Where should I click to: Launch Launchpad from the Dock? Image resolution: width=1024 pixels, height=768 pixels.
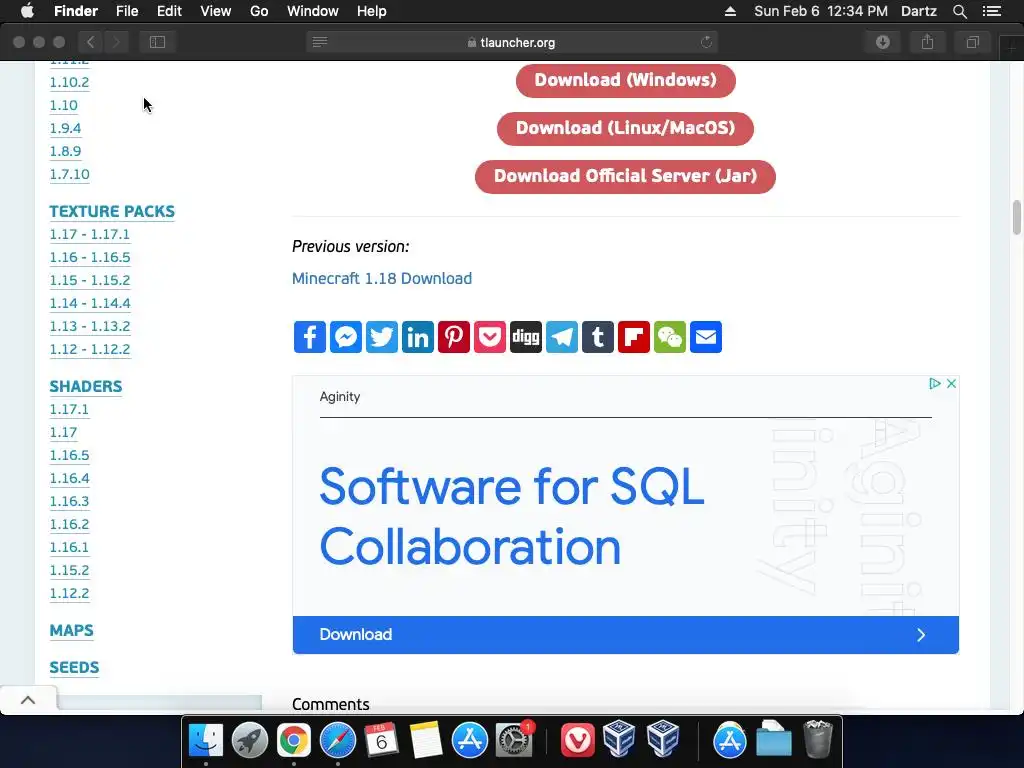(249, 740)
